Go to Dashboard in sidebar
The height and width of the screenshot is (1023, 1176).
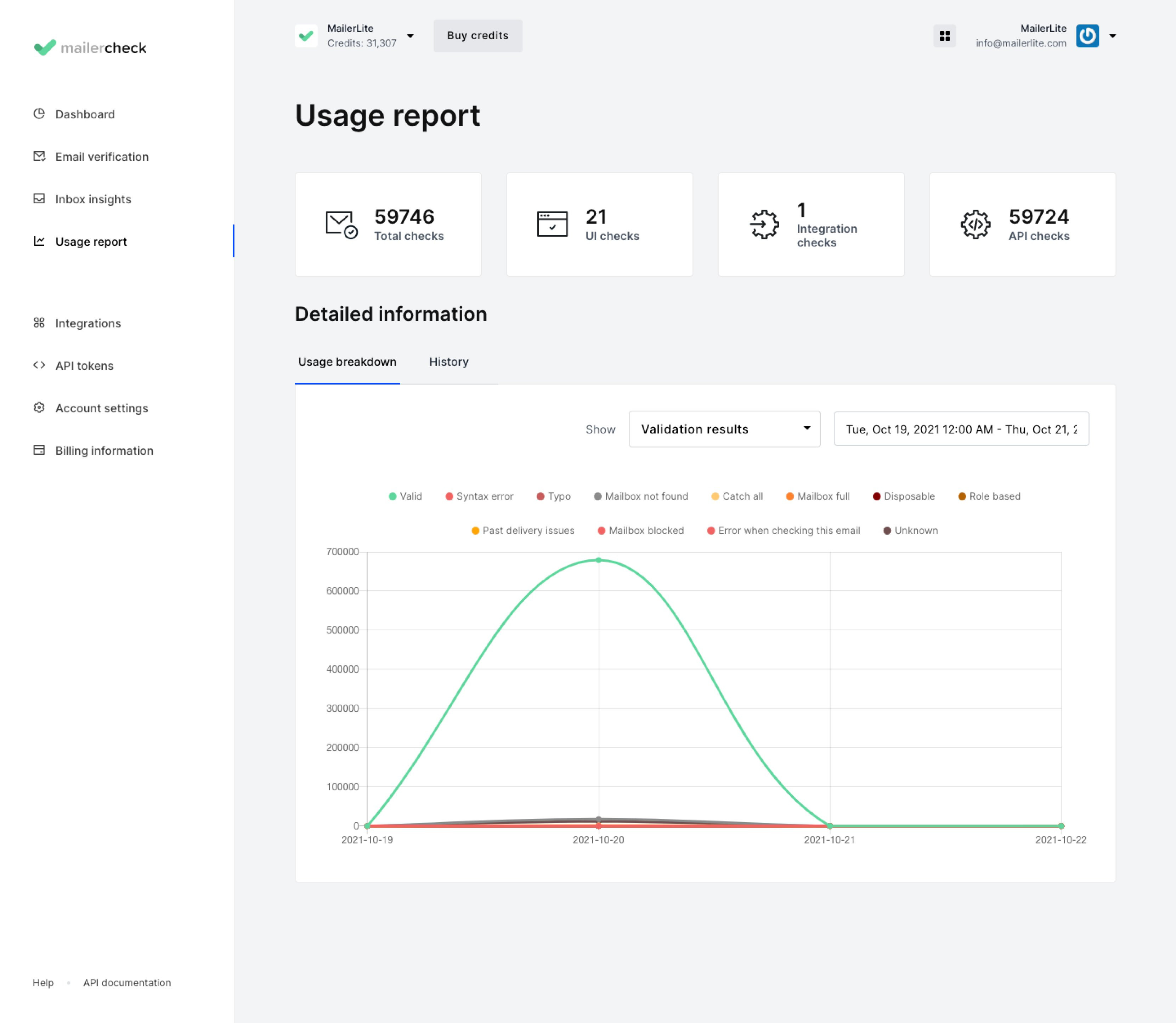click(x=85, y=114)
